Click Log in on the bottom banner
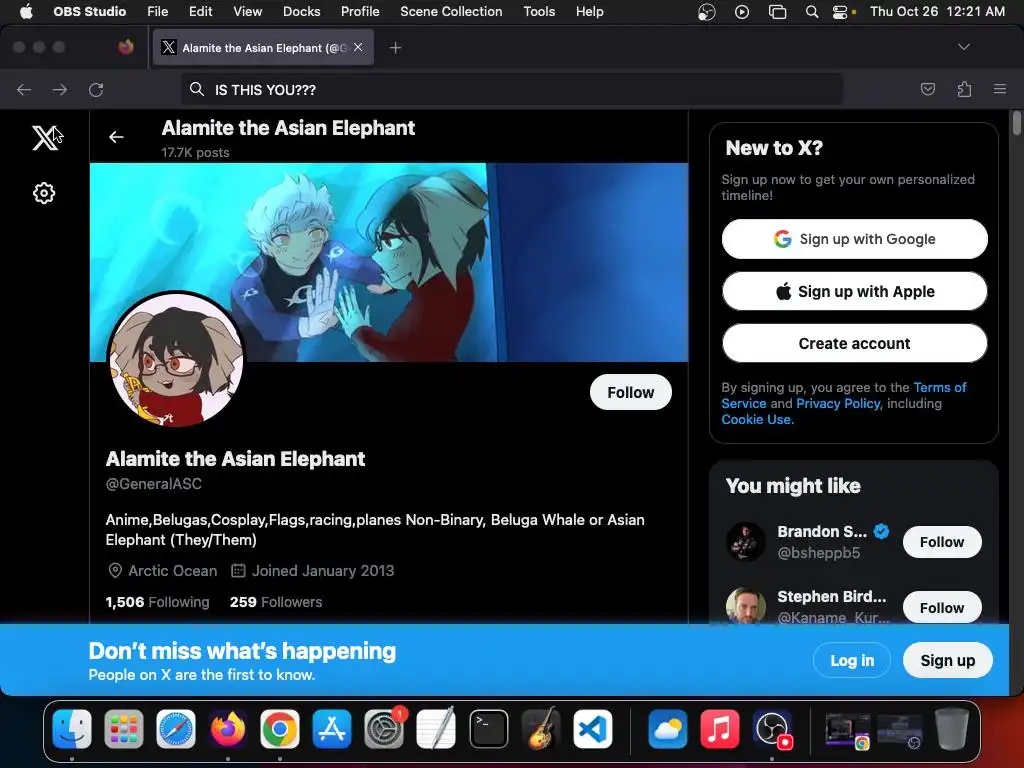The image size is (1024, 768). click(x=852, y=660)
